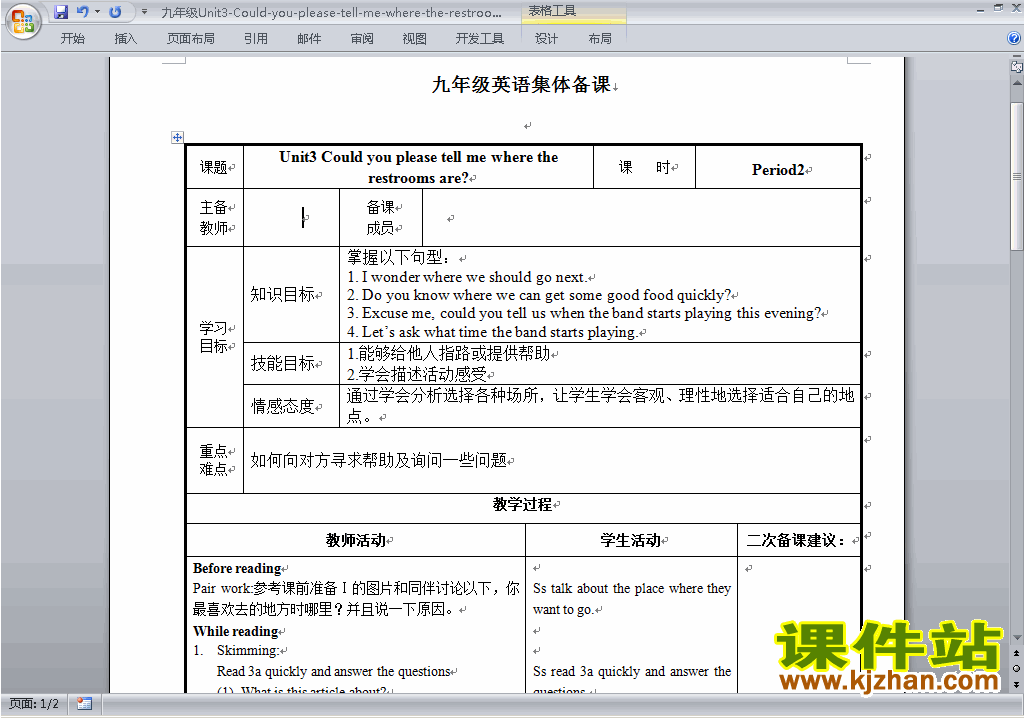Open the undo history dropdown arrow

[97, 12]
